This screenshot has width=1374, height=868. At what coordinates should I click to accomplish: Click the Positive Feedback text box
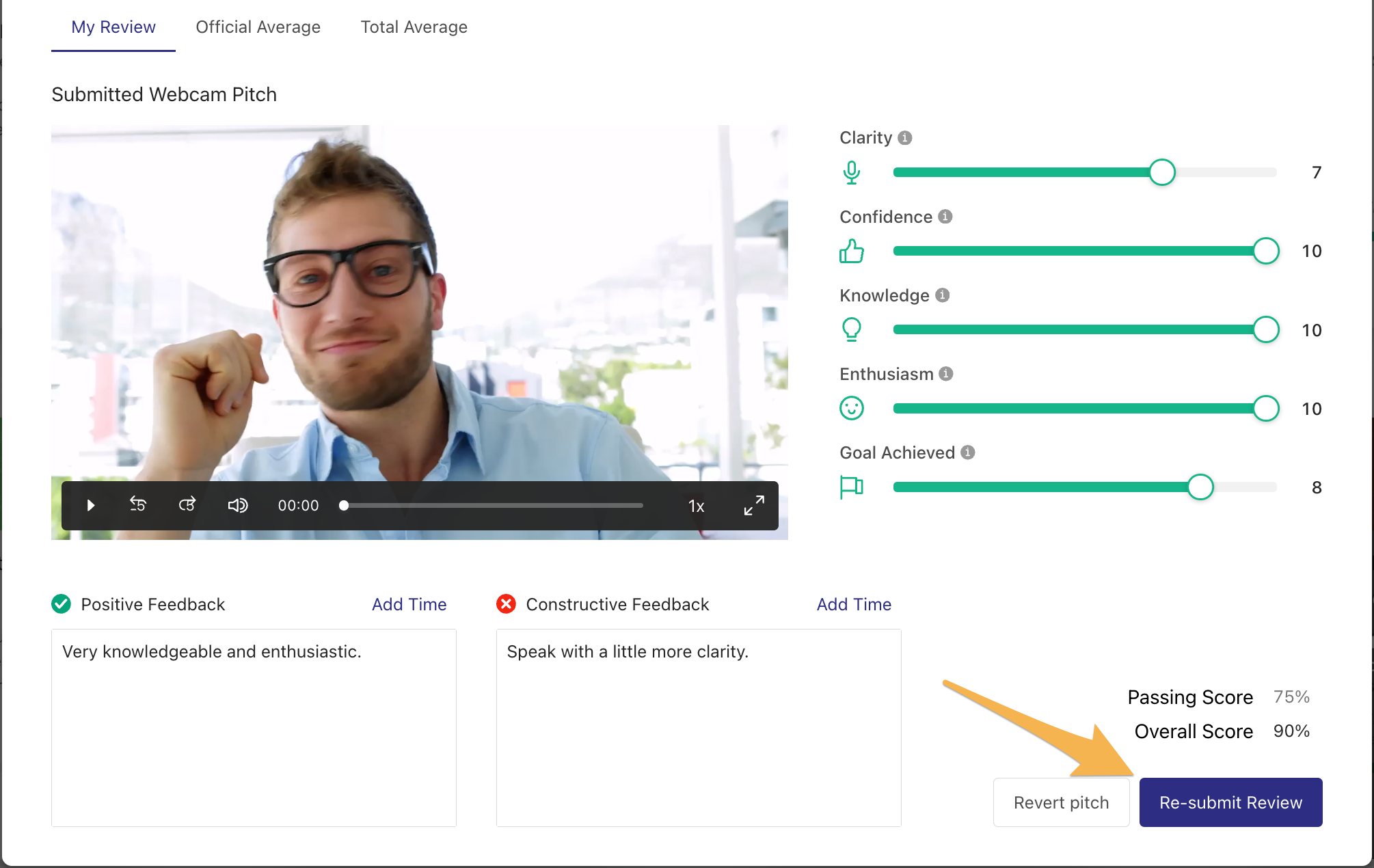(254, 728)
